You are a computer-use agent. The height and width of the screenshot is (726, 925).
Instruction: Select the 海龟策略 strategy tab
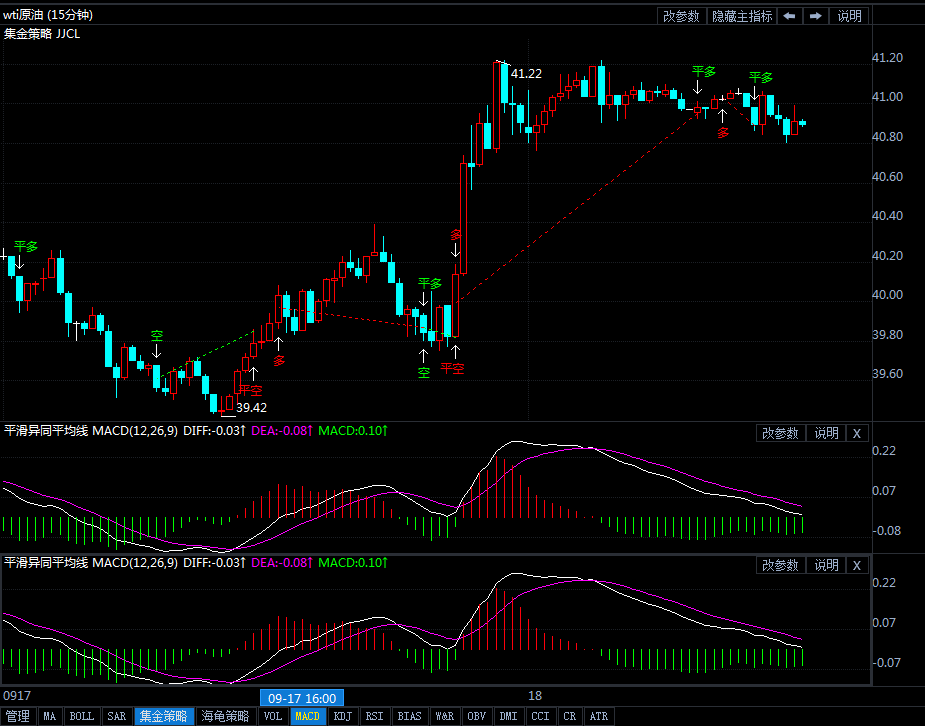(x=226, y=716)
